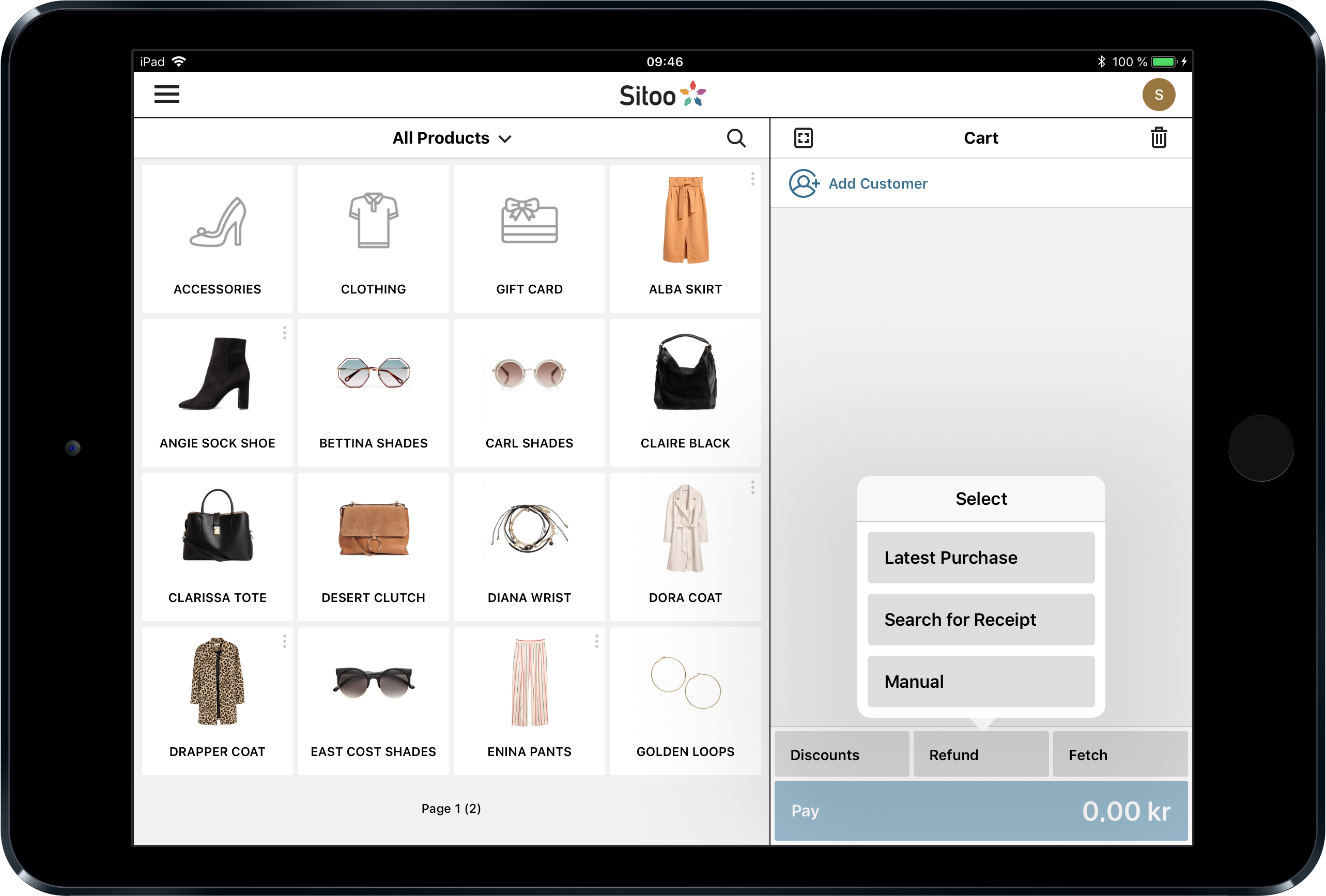The image size is (1326, 896).
Task: Open the Accessories category
Action: click(x=218, y=239)
